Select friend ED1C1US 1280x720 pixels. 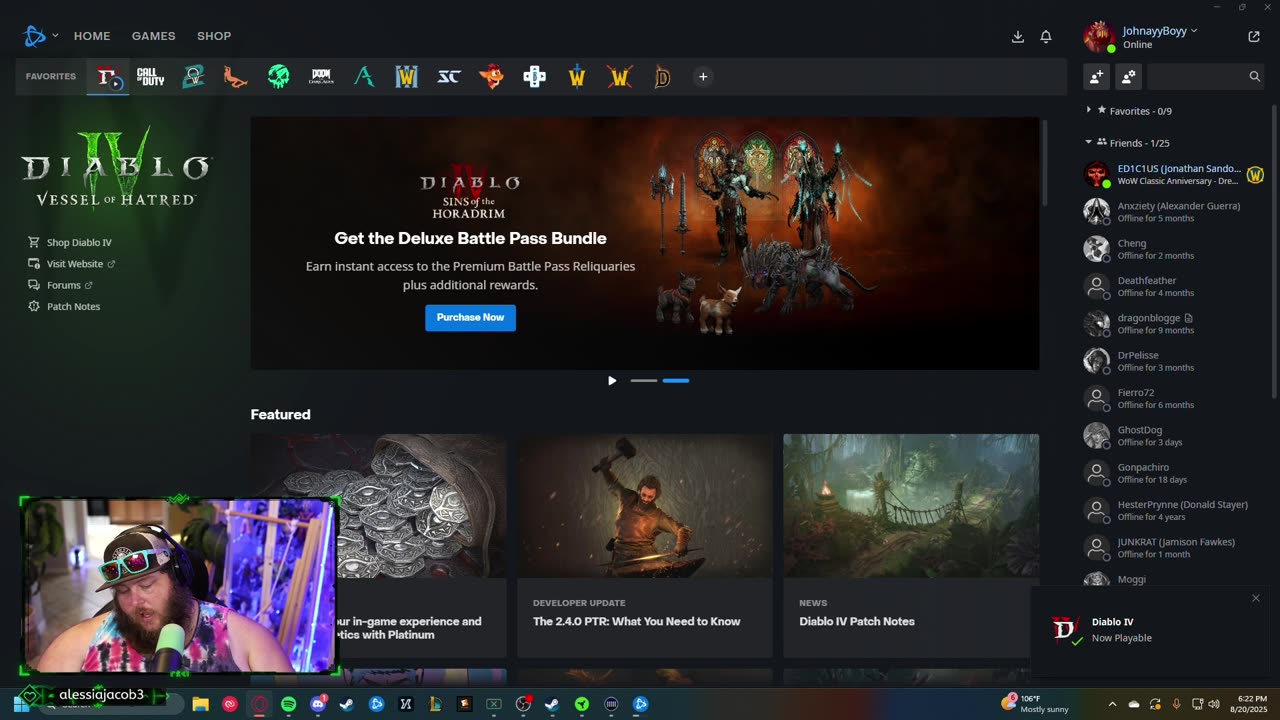tap(1175, 174)
